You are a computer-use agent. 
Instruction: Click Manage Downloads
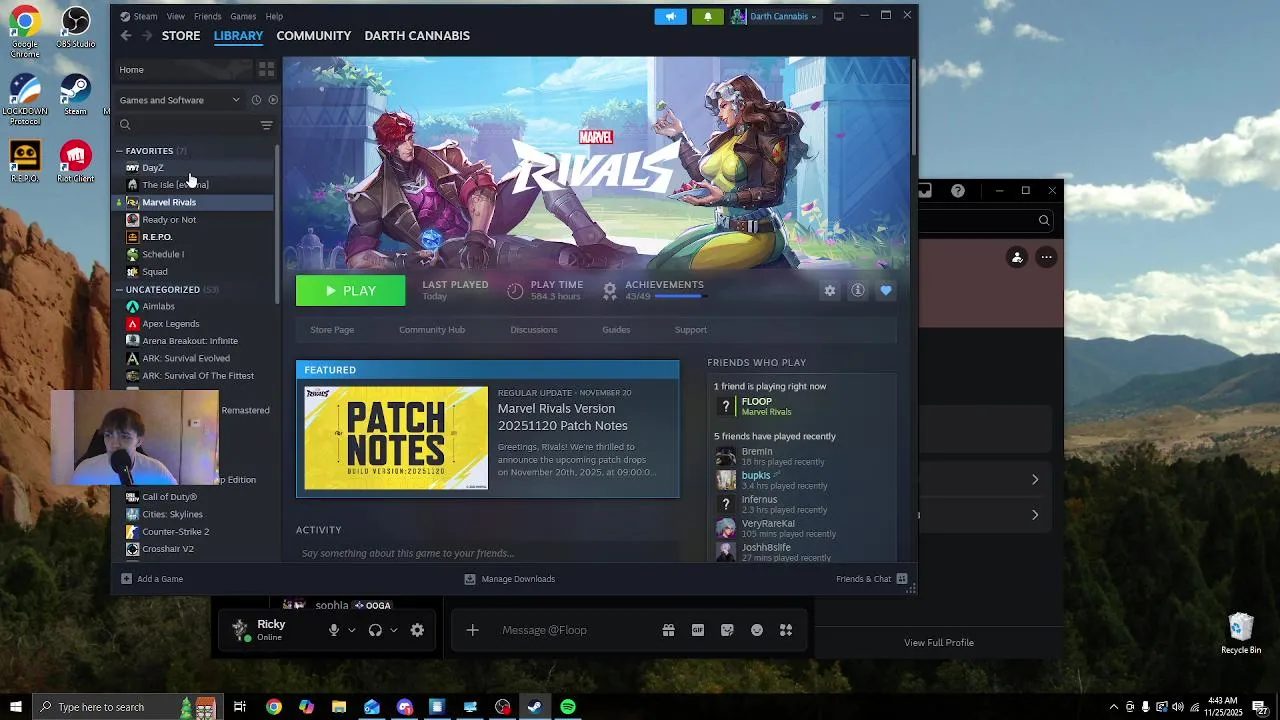[510, 579]
